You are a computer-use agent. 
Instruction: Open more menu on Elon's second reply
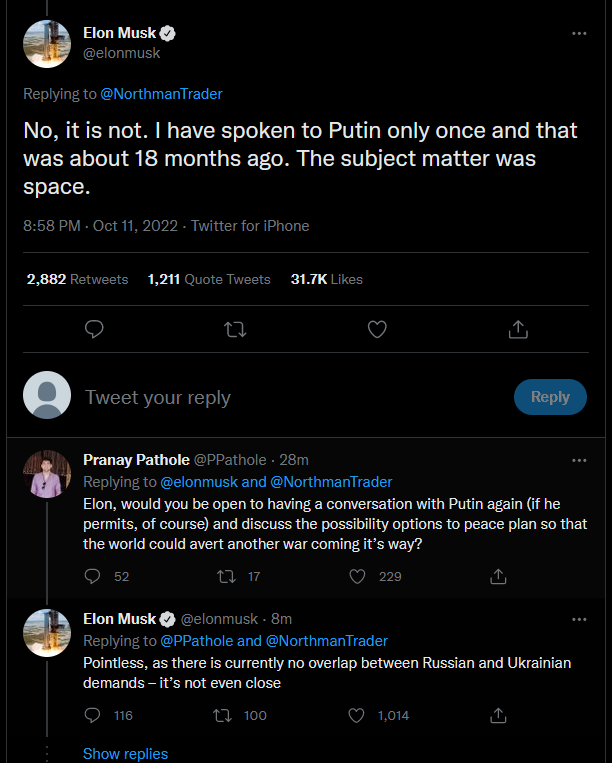(579, 619)
